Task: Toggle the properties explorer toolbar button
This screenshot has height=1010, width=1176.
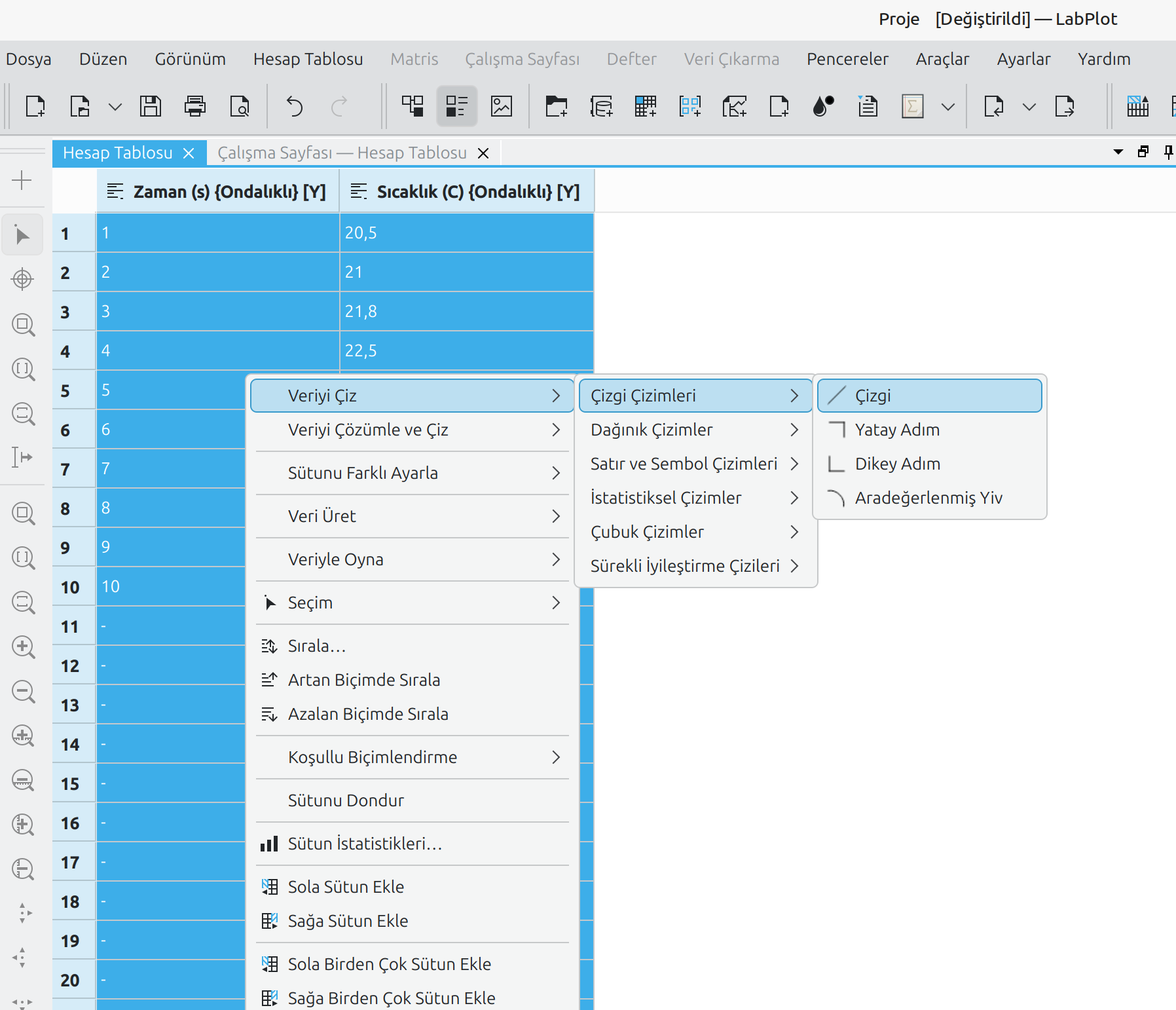Action: [456, 105]
